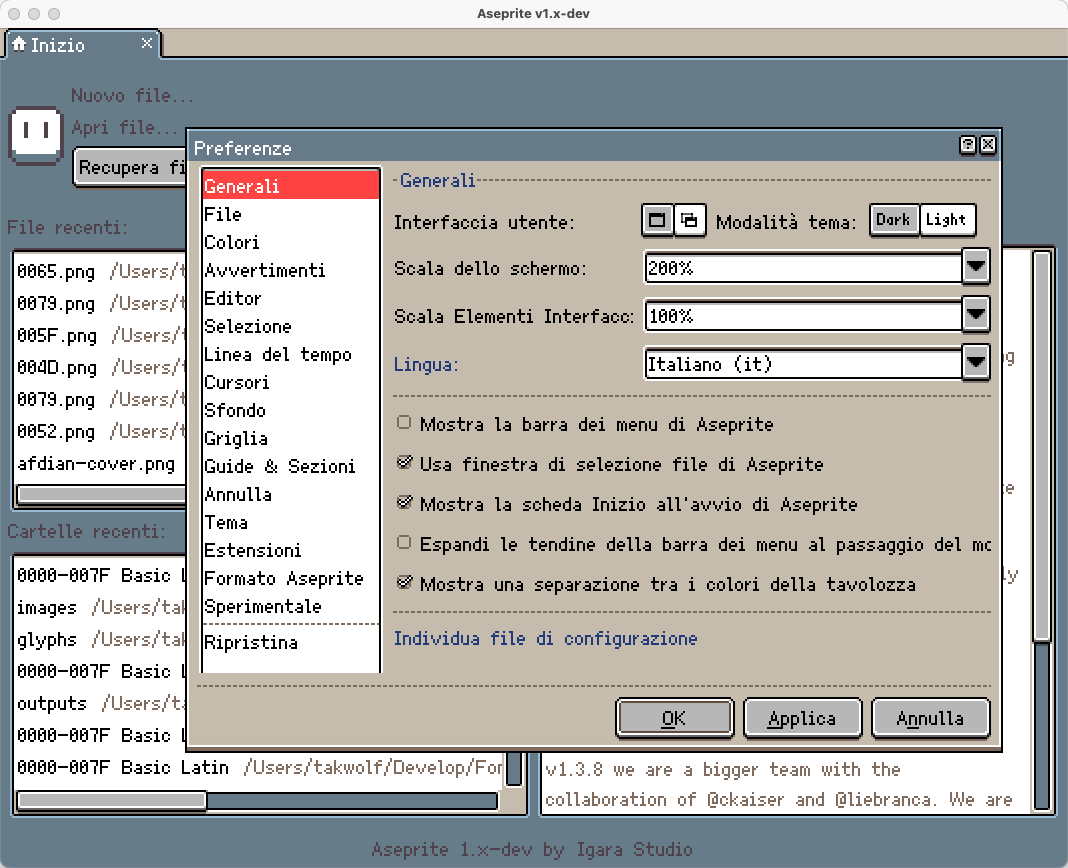Click the help icon in Preferenze title bar

tap(967, 144)
